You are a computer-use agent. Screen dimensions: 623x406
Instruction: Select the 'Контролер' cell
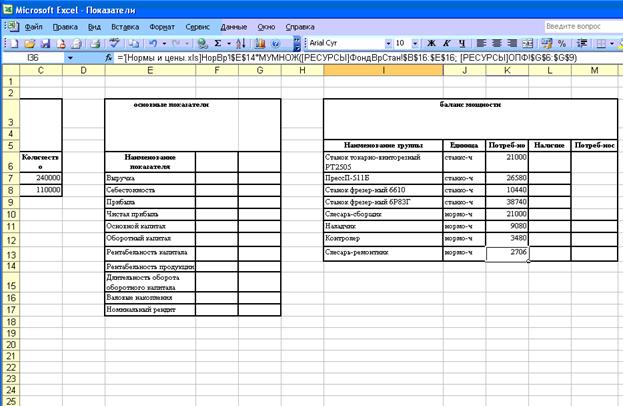click(383, 239)
